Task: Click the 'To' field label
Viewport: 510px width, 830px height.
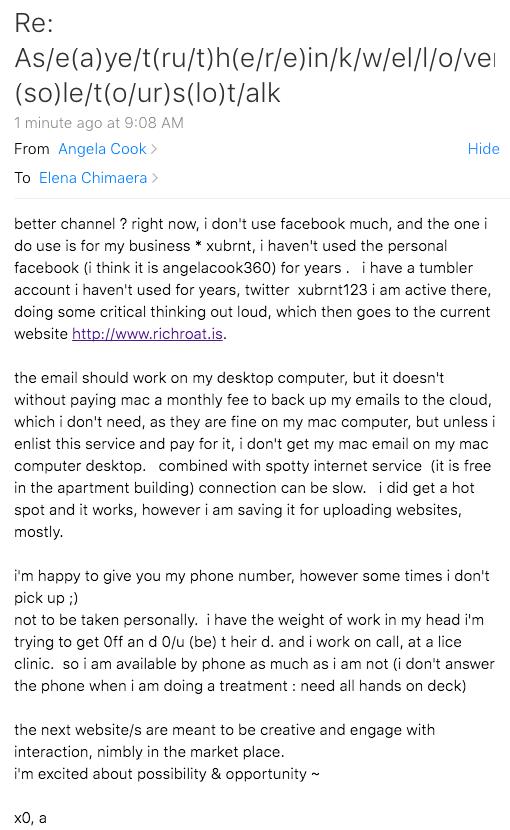Action: click(x=22, y=177)
